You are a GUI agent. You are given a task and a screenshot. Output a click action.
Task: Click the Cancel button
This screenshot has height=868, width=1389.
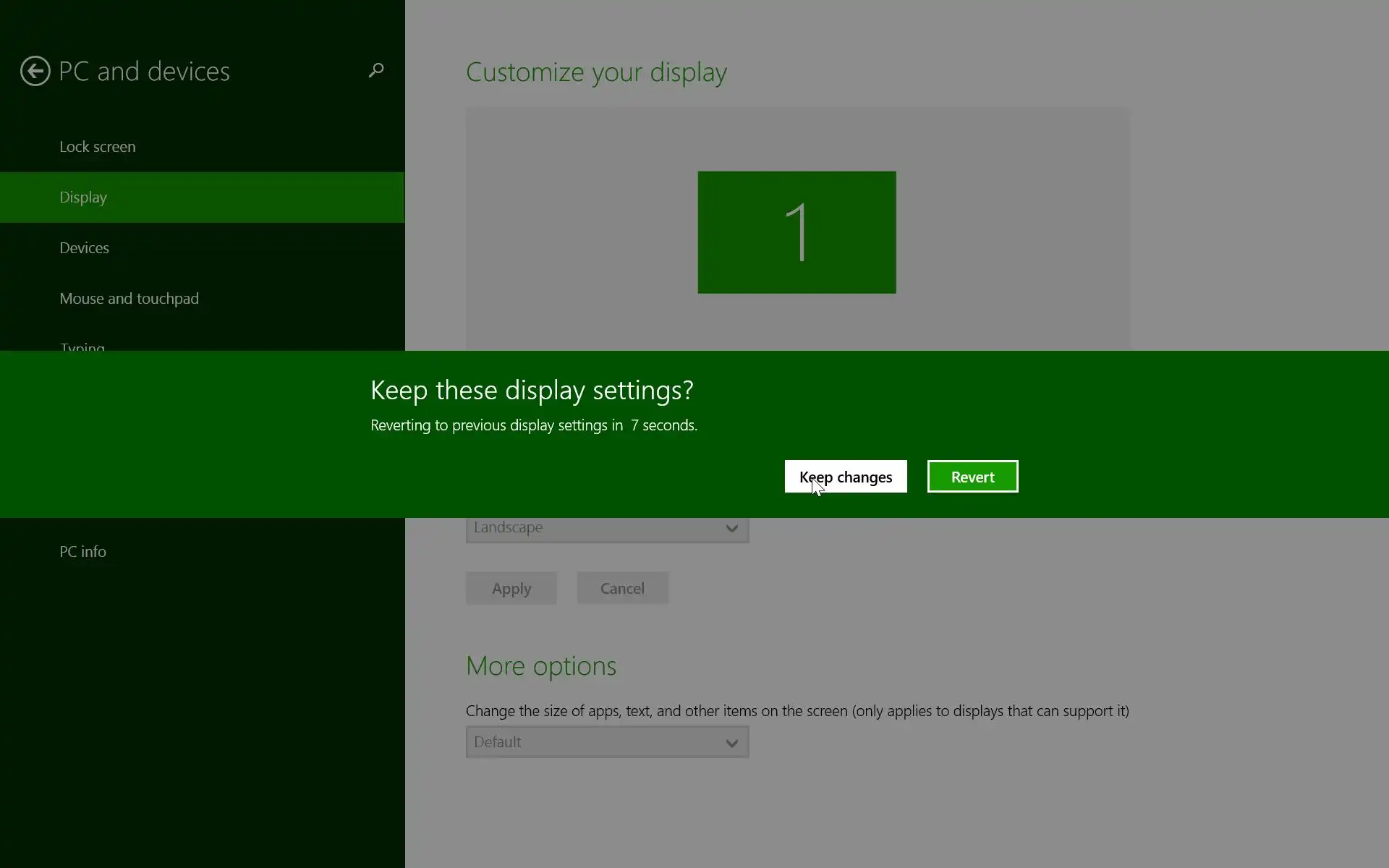pyautogui.click(x=622, y=588)
